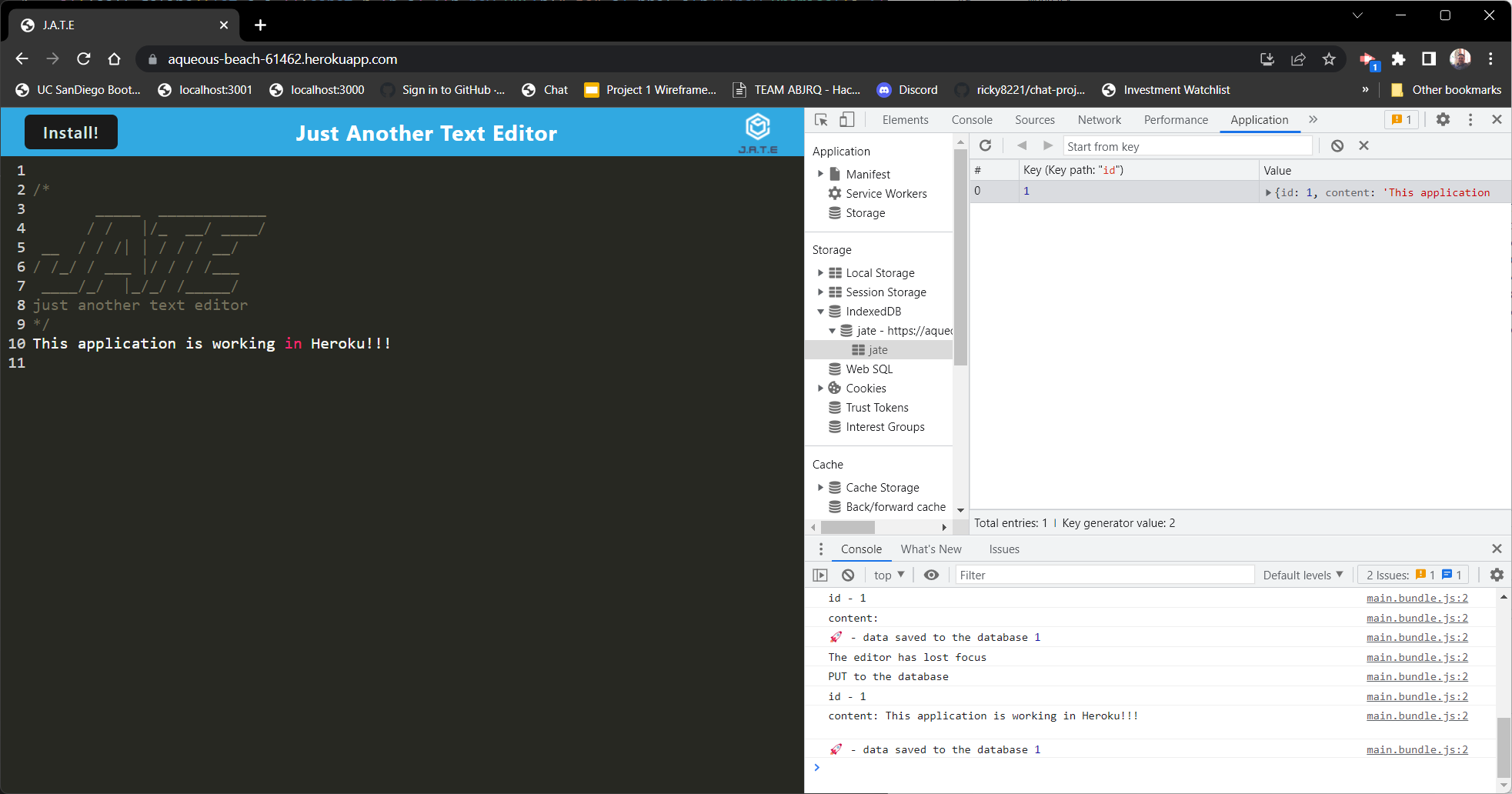Clear the console with the clear icon

(846, 575)
